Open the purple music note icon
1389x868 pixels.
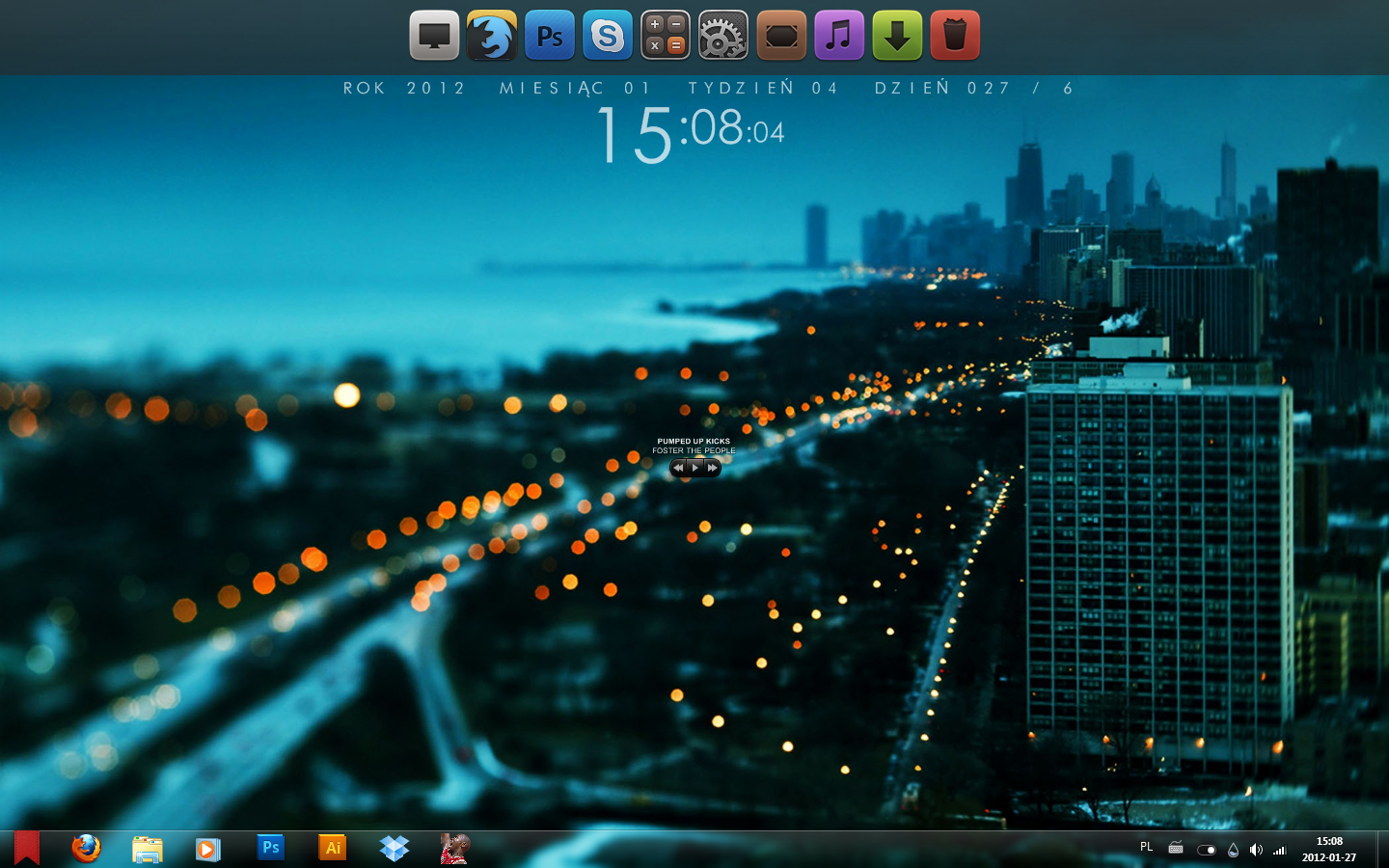[x=839, y=36]
